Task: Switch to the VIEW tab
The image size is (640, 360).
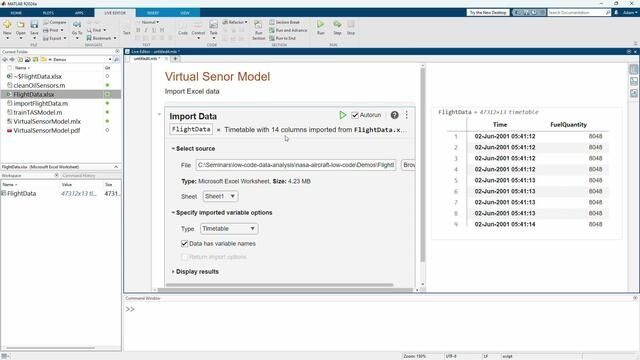Action: tap(185, 13)
